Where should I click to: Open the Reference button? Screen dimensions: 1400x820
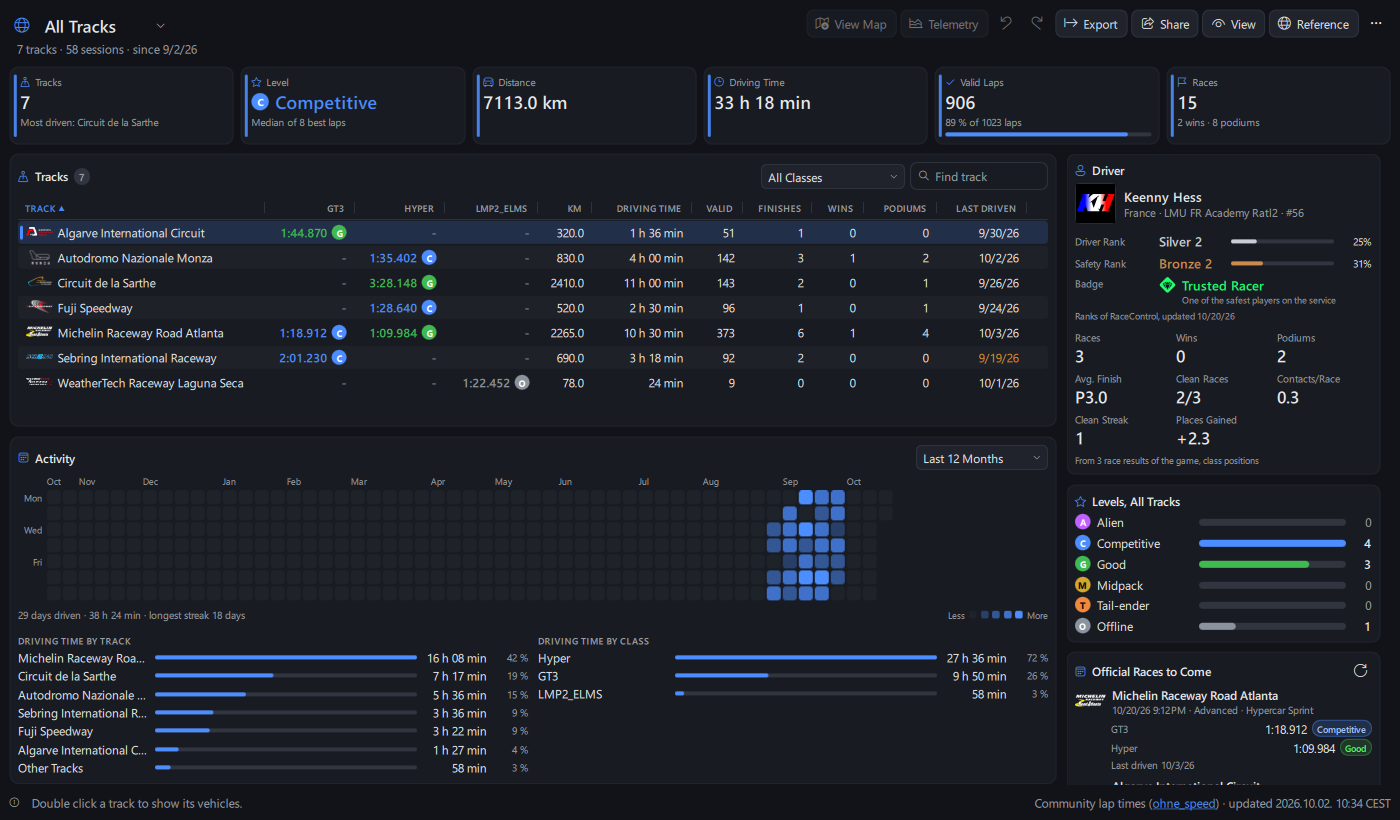click(1314, 24)
